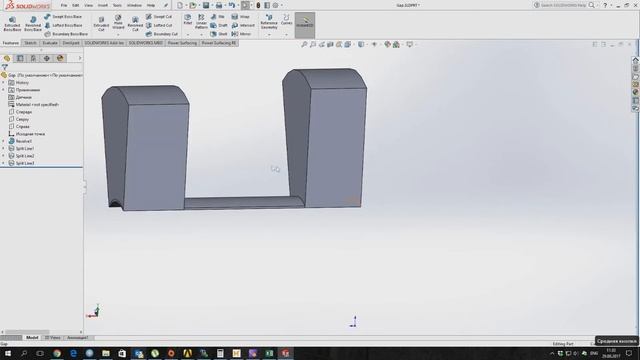Image resolution: width=640 pixels, height=360 pixels.
Task: Open the ConfigurationManager tab
Action: point(33,58)
